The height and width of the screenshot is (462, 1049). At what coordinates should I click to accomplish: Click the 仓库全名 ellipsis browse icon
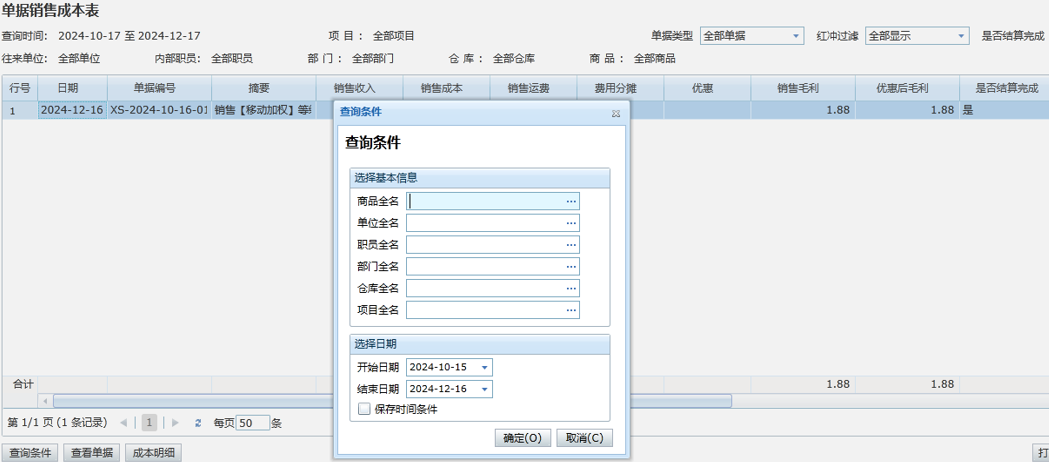[571, 289]
